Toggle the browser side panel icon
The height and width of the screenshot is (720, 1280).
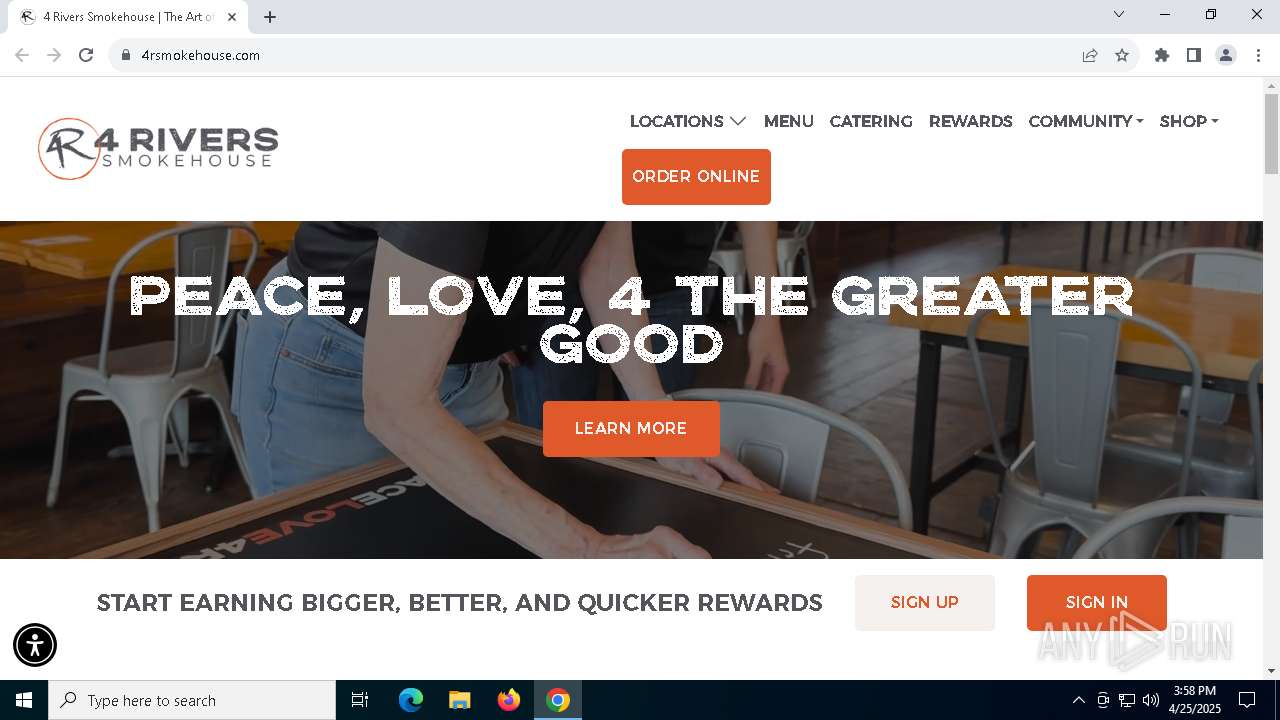coord(1194,55)
